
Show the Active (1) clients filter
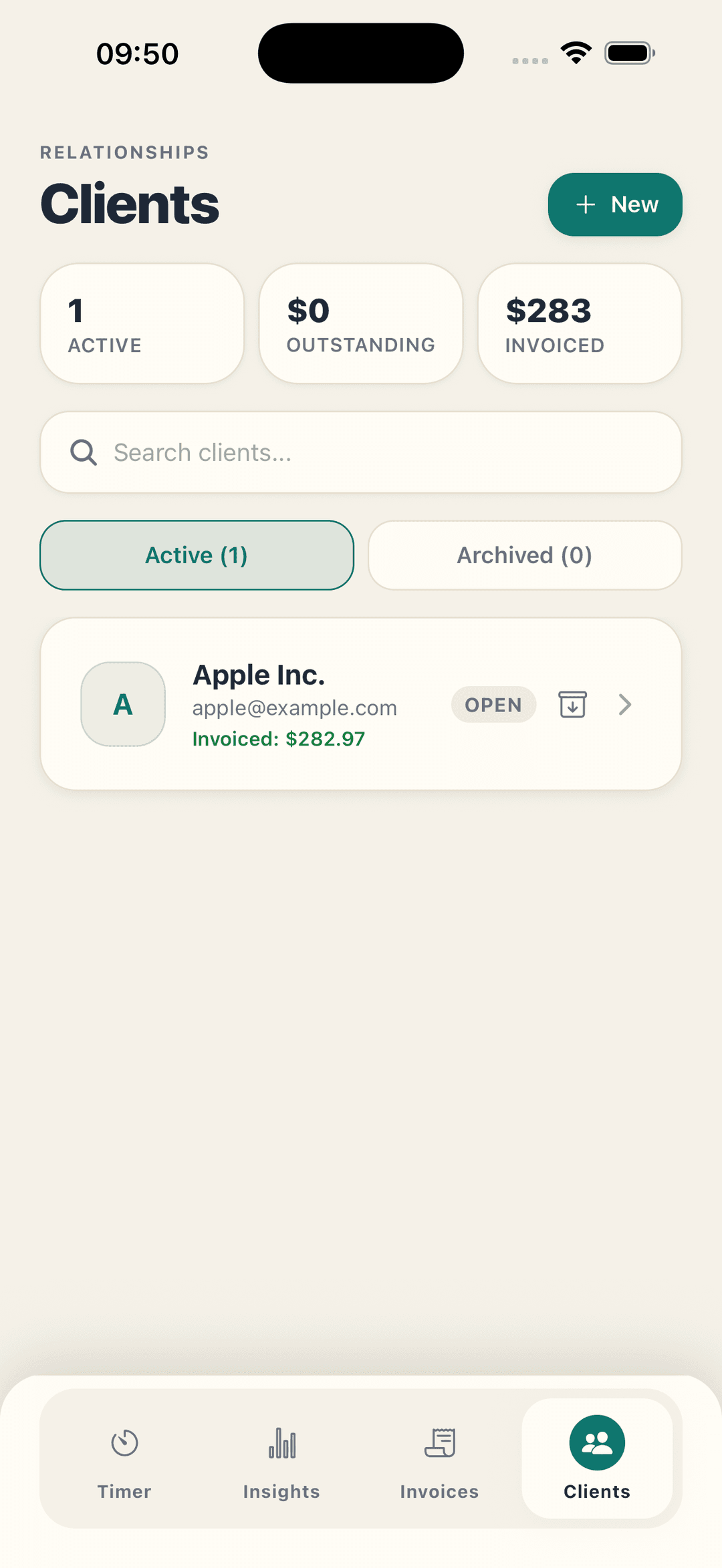pyautogui.click(x=197, y=555)
